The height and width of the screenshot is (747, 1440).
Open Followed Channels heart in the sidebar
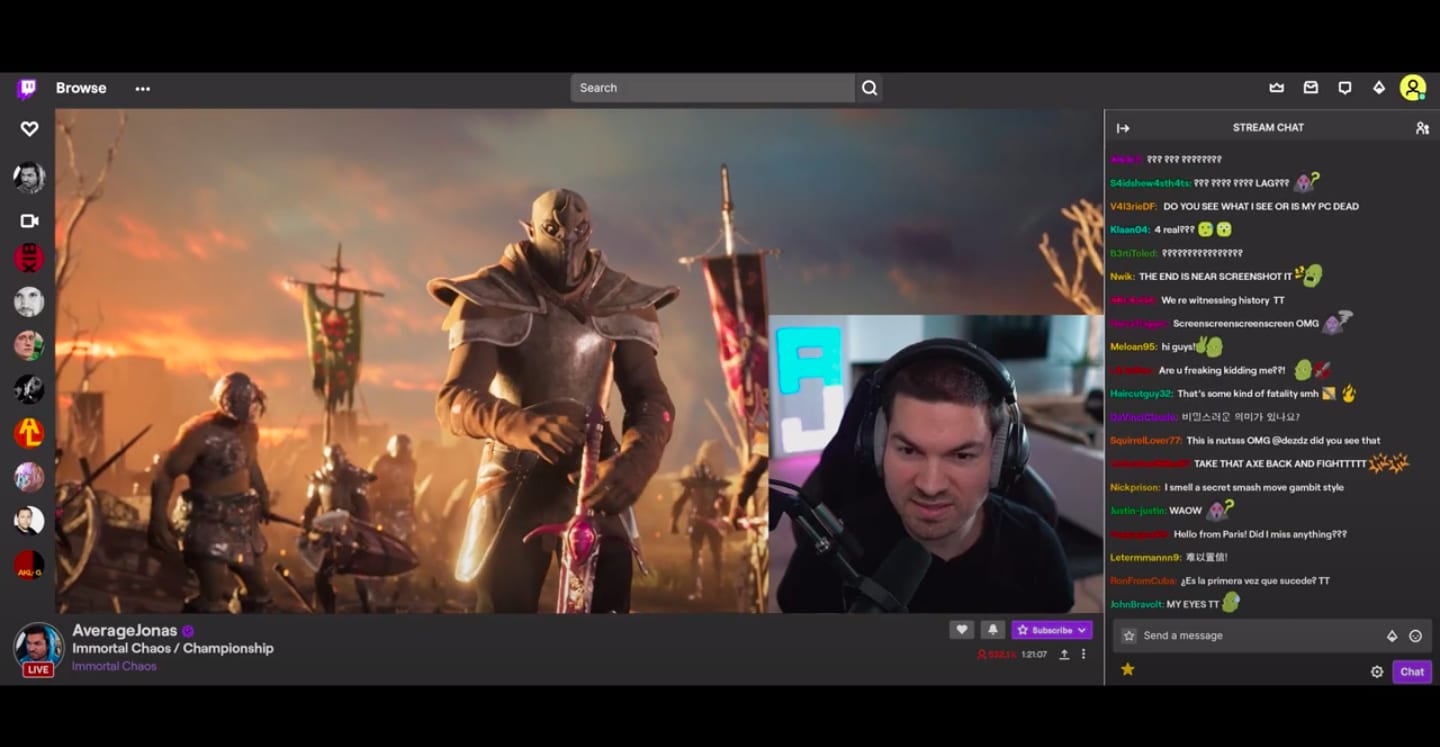point(29,129)
